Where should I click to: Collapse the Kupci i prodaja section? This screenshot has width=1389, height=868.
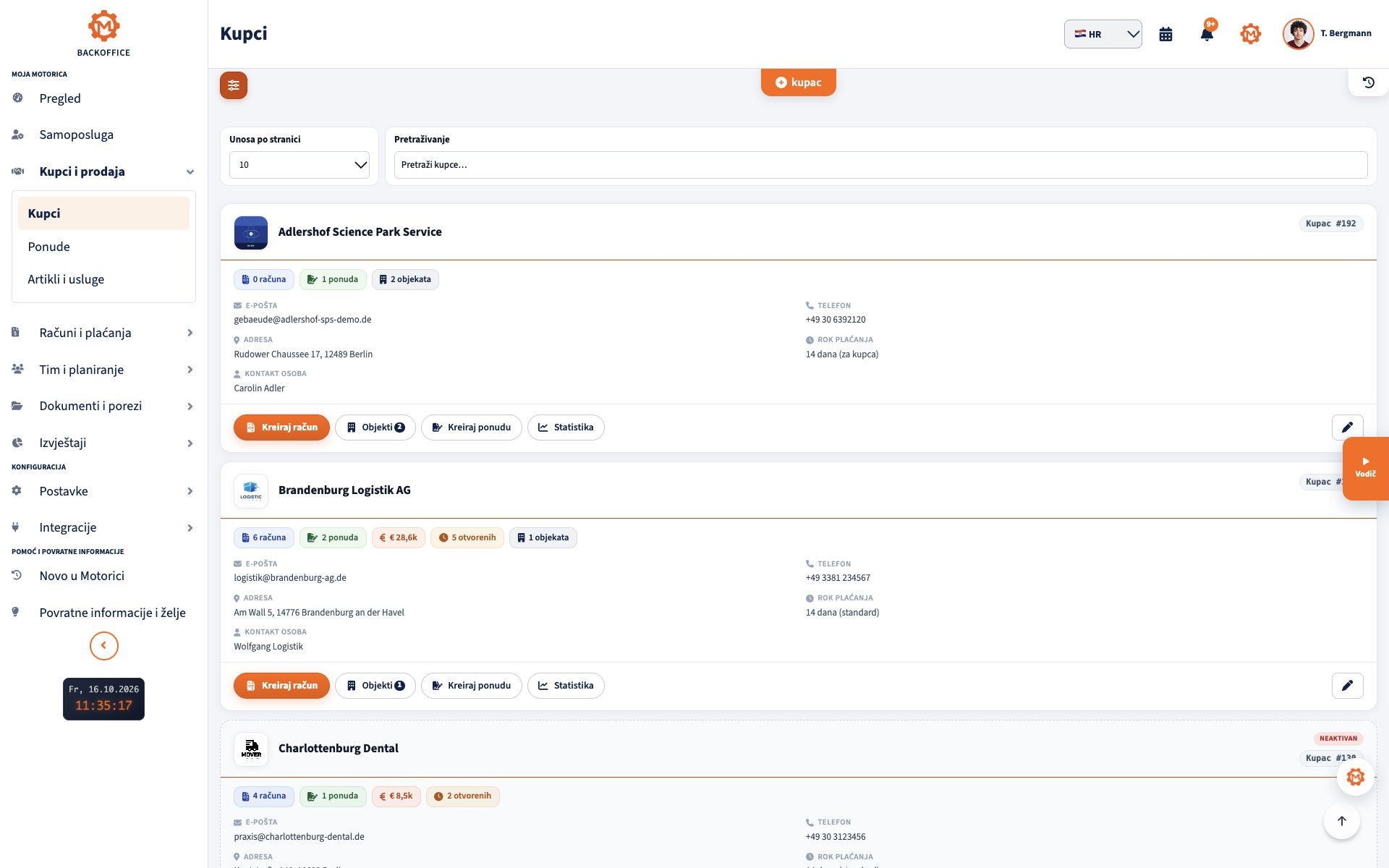tap(103, 171)
